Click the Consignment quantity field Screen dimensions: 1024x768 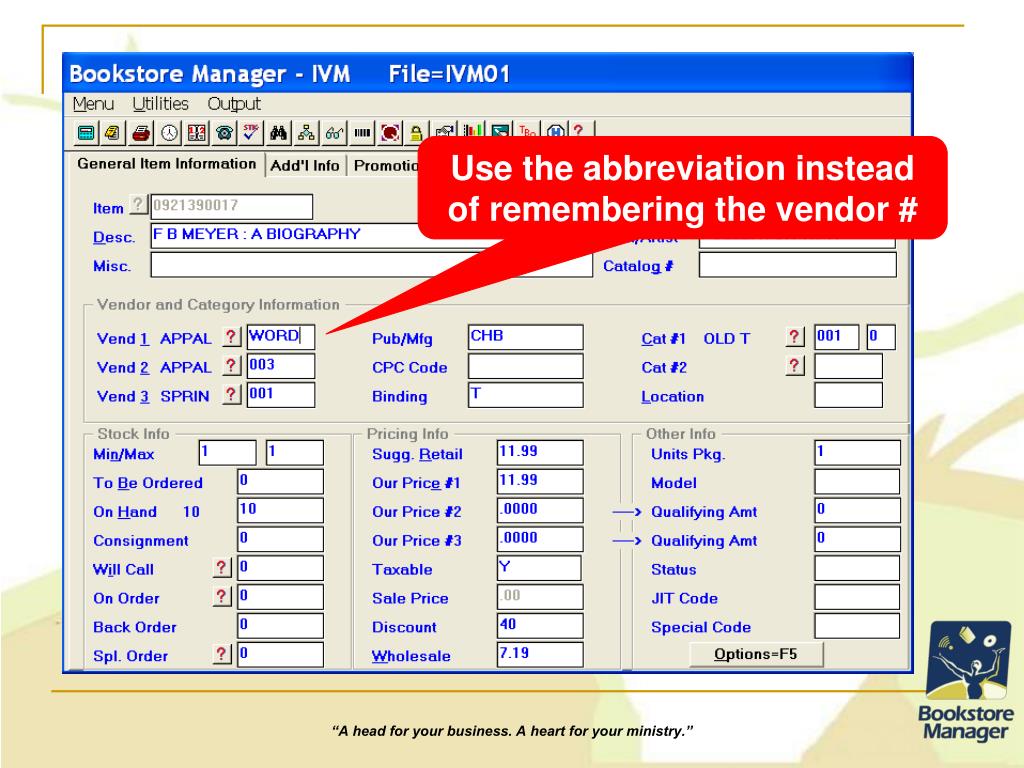point(280,539)
